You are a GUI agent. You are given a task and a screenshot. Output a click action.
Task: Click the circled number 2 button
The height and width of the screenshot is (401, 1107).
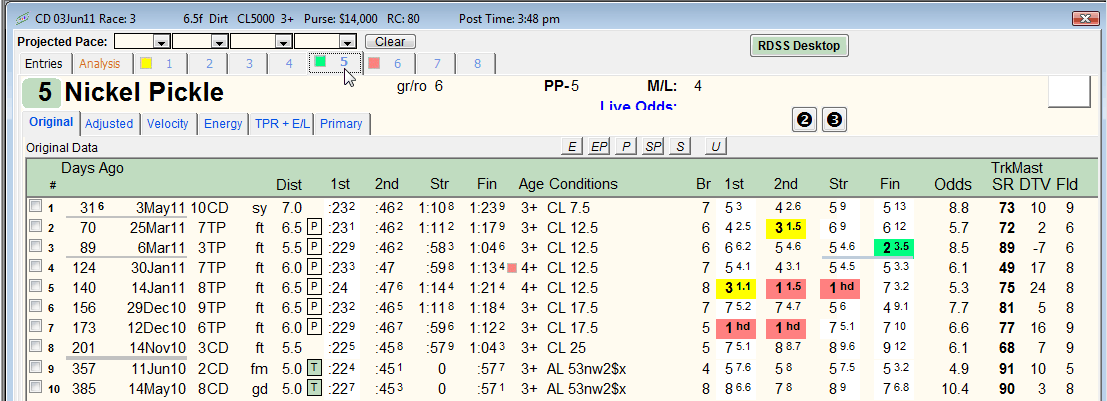804,120
